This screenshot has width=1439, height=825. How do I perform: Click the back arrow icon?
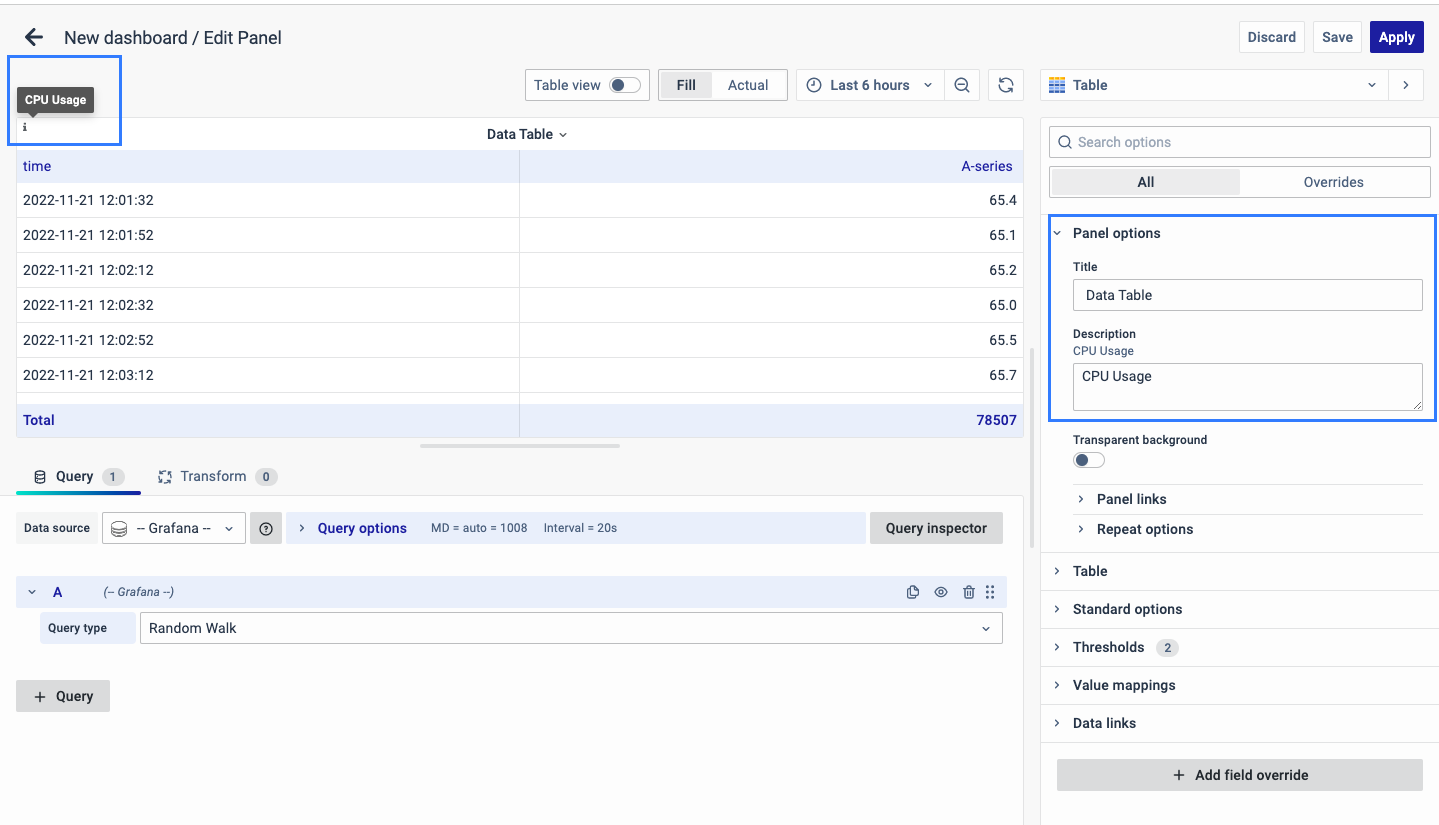point(34,37)
